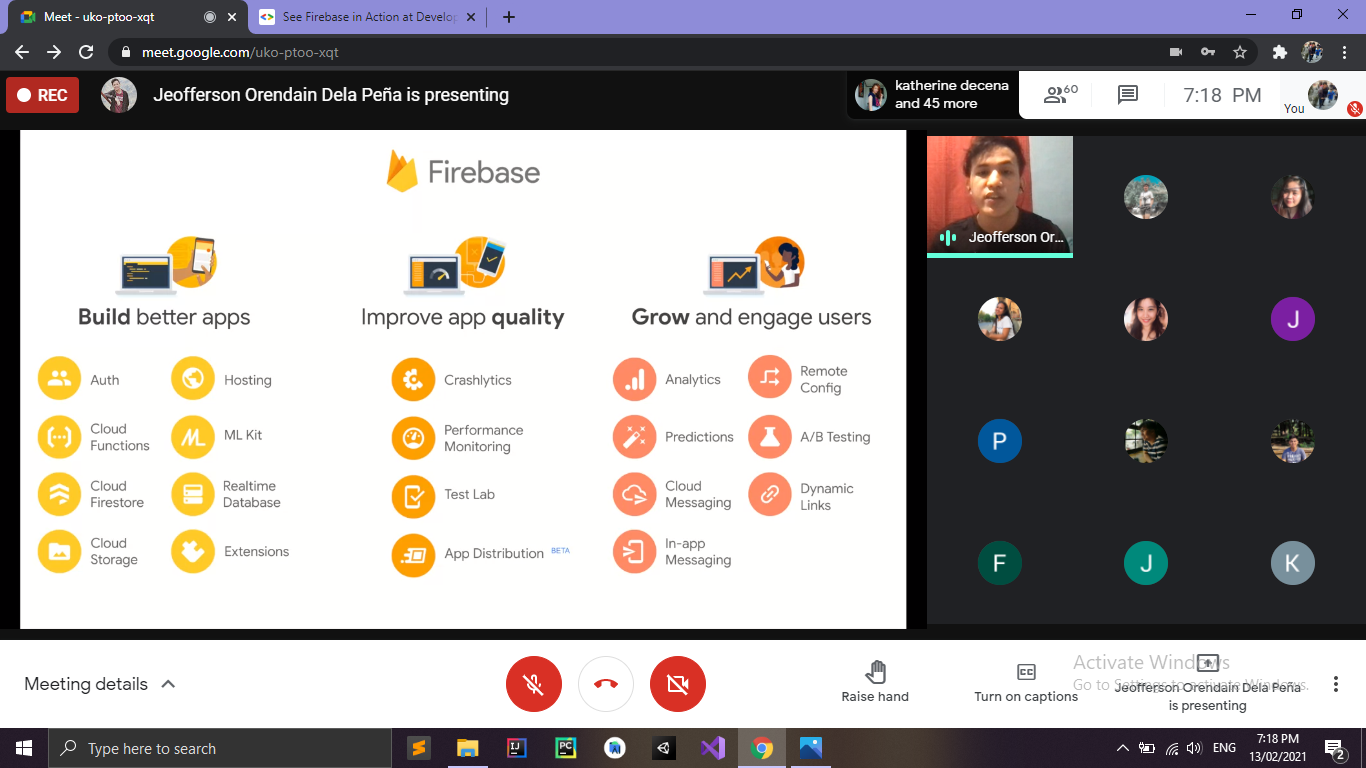The height and width of the screenshot is (768, 1366).
Task: Click the Firebase logo on slide
Action: pos(463,172)
